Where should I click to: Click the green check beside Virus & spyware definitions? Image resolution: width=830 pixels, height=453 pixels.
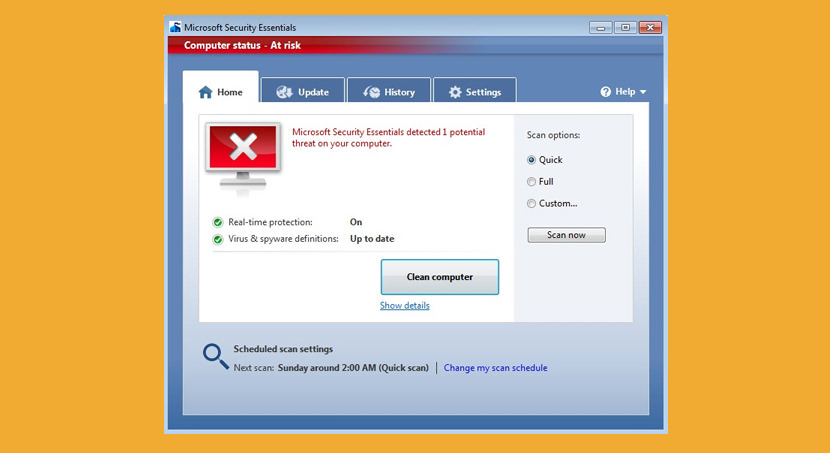click(x=218, y=239)
